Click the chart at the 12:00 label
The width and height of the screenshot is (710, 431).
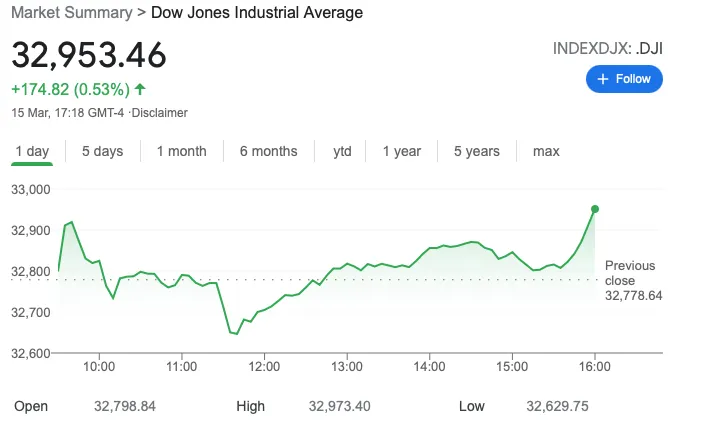[263, 367]
